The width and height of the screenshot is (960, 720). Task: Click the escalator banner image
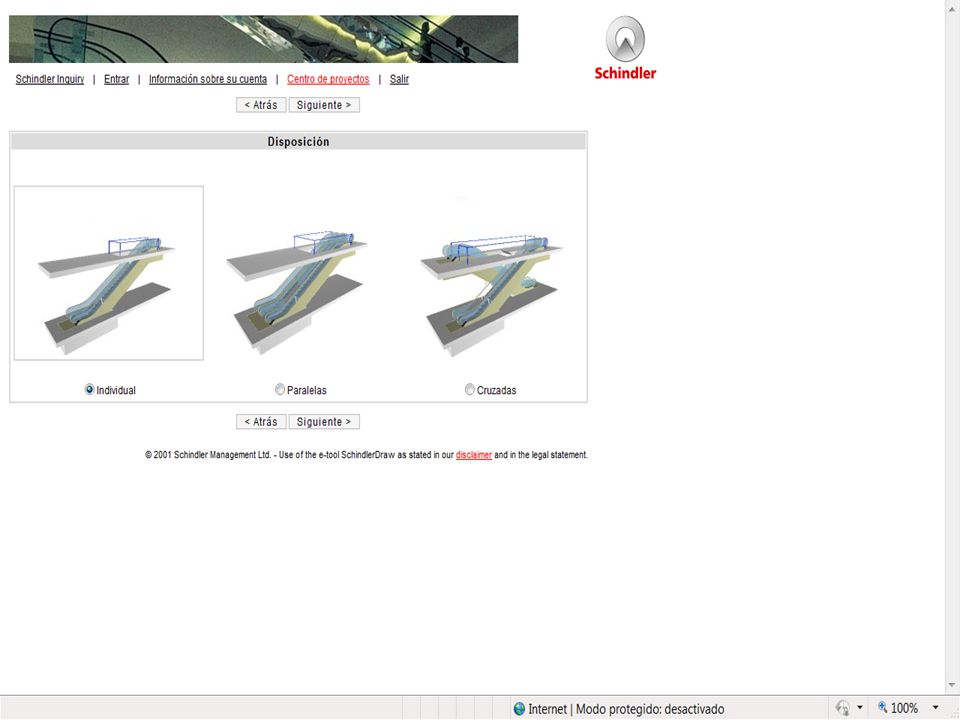263,39
